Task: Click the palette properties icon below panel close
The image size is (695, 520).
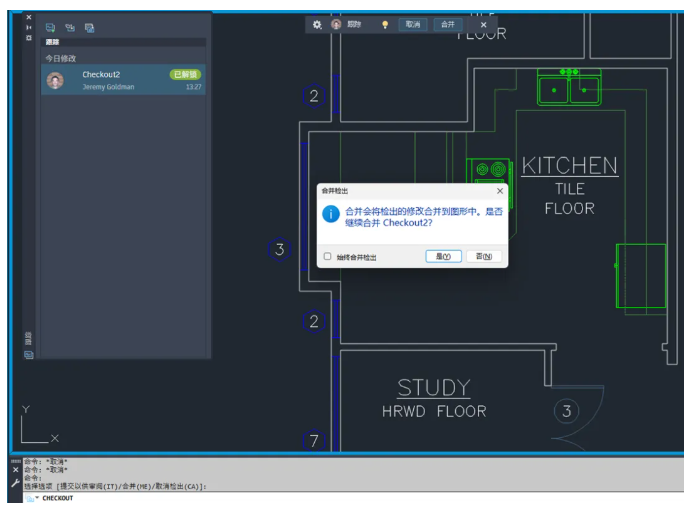Action: click(28, 38)
